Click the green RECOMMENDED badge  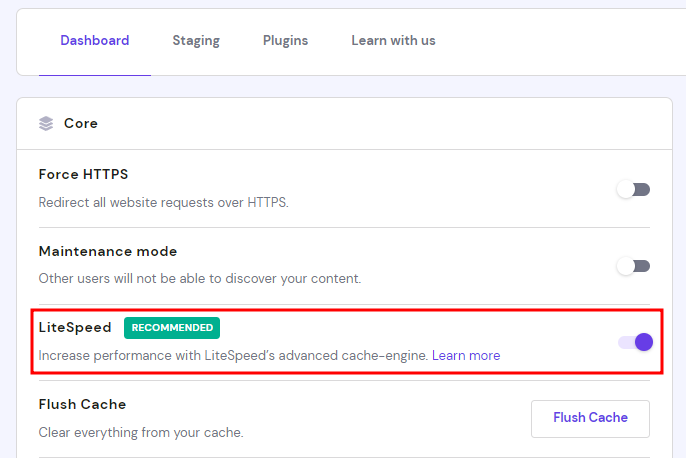pyautogui.click(x=172, y=327)
